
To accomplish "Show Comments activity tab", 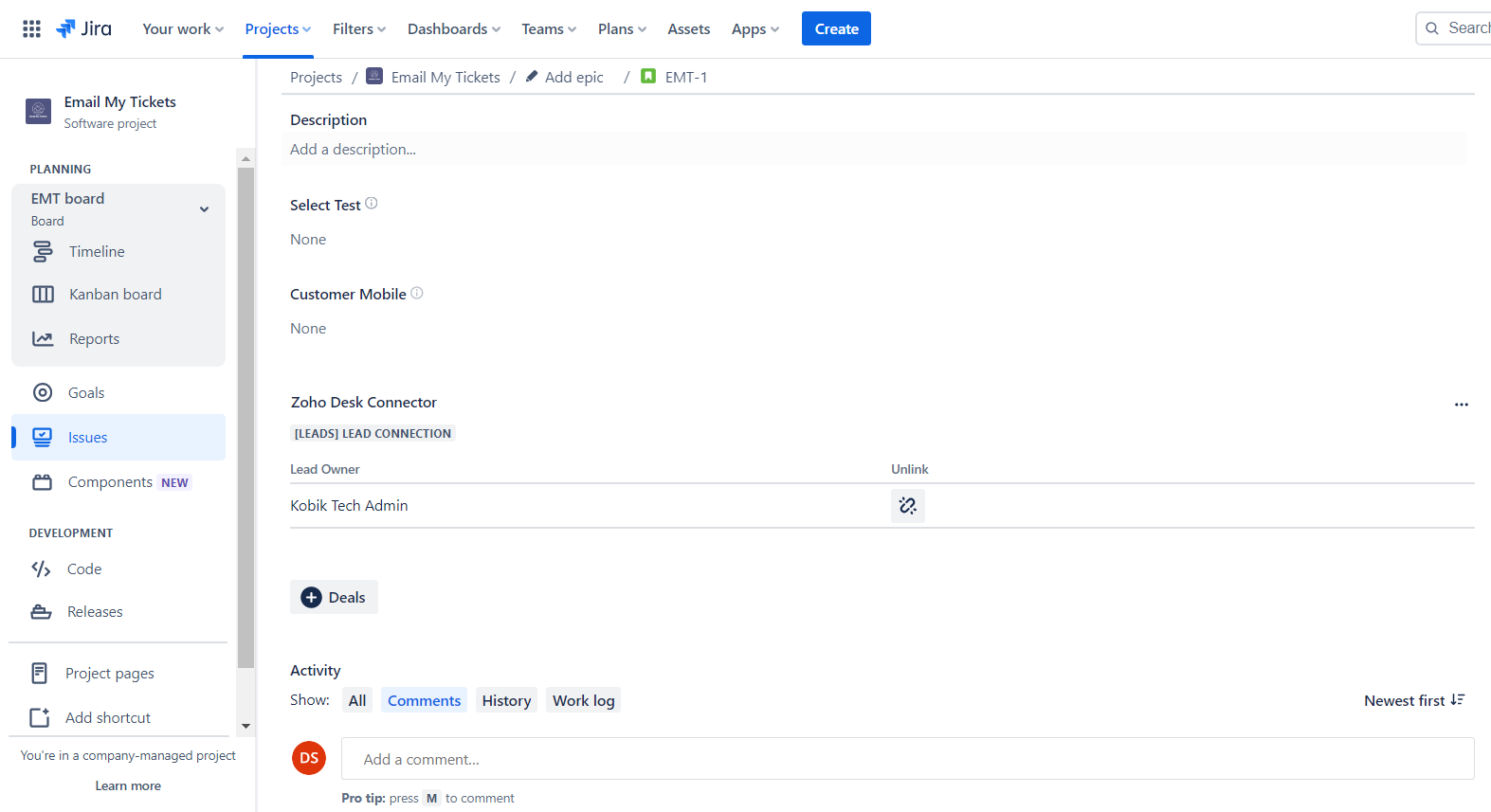I will (x=424, y=700).
